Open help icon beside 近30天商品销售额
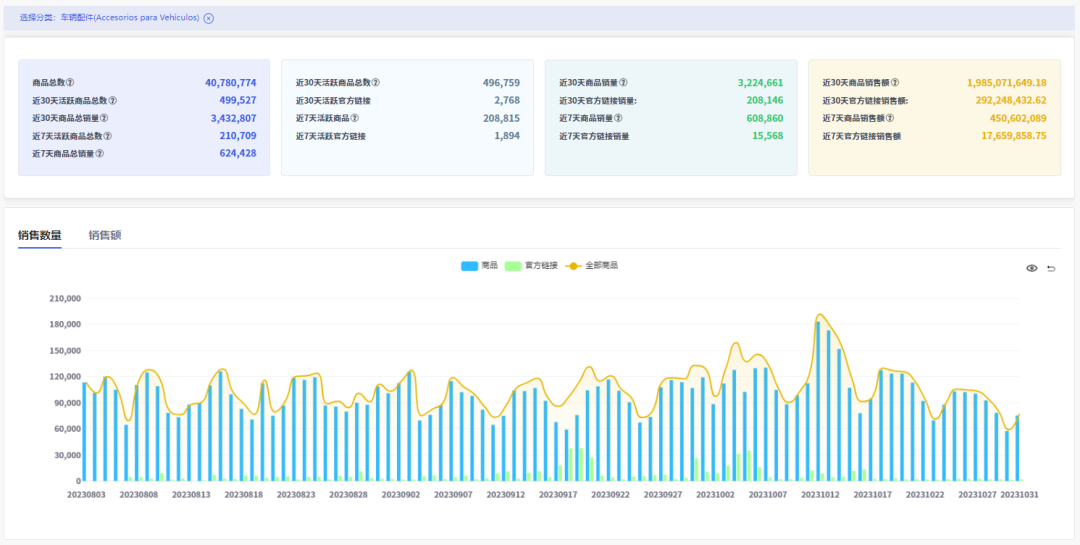This screenshot has height=545, width=1080. [895, 83]
